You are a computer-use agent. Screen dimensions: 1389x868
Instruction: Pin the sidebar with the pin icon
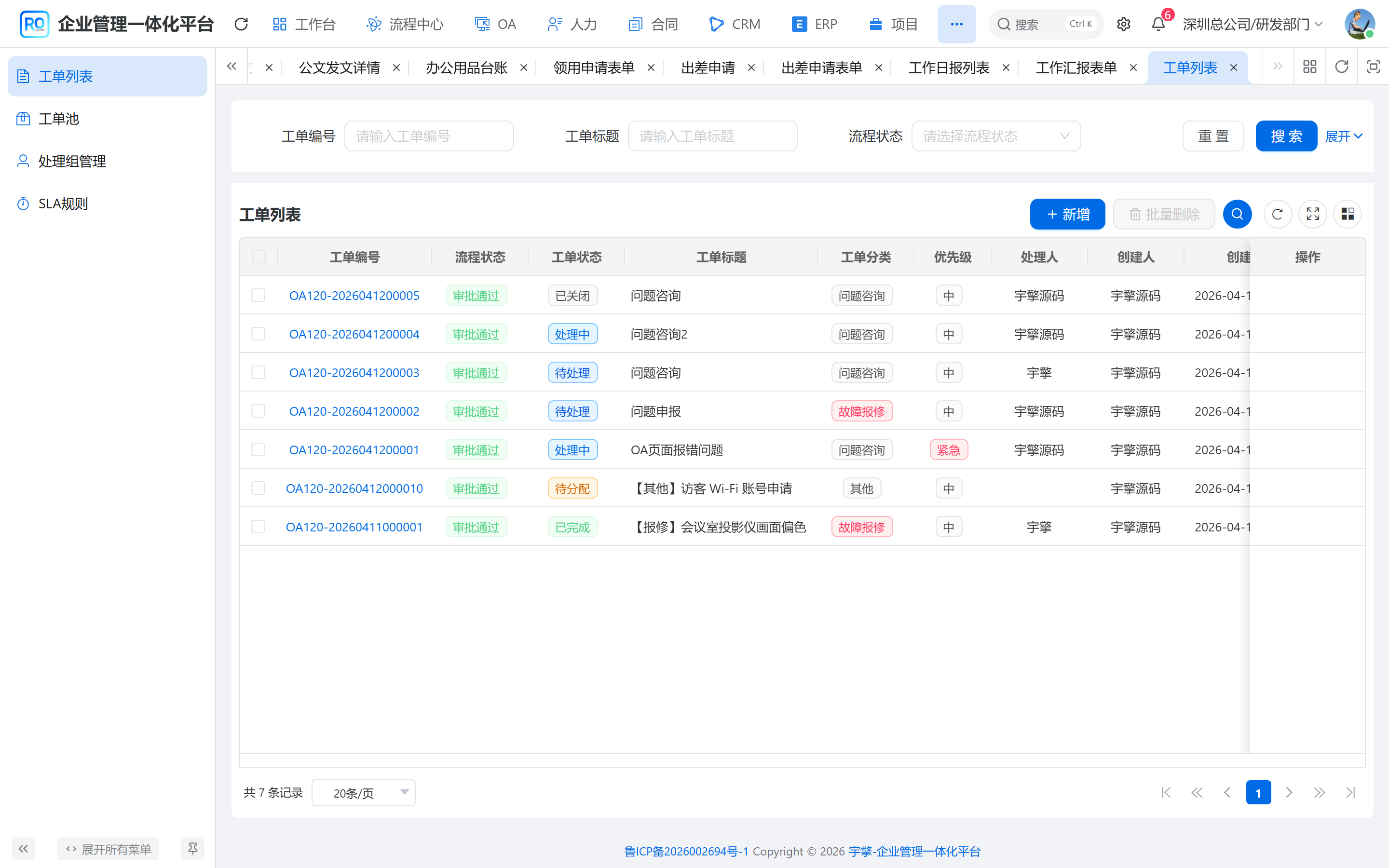click(x=193, y=849)
